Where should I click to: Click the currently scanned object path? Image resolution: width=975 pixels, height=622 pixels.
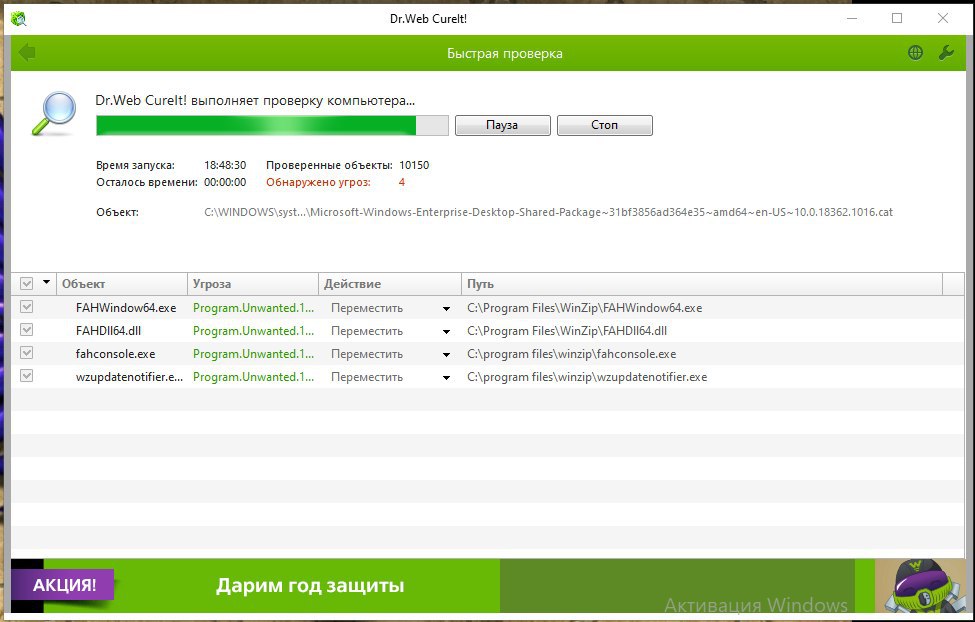point(548,212)
